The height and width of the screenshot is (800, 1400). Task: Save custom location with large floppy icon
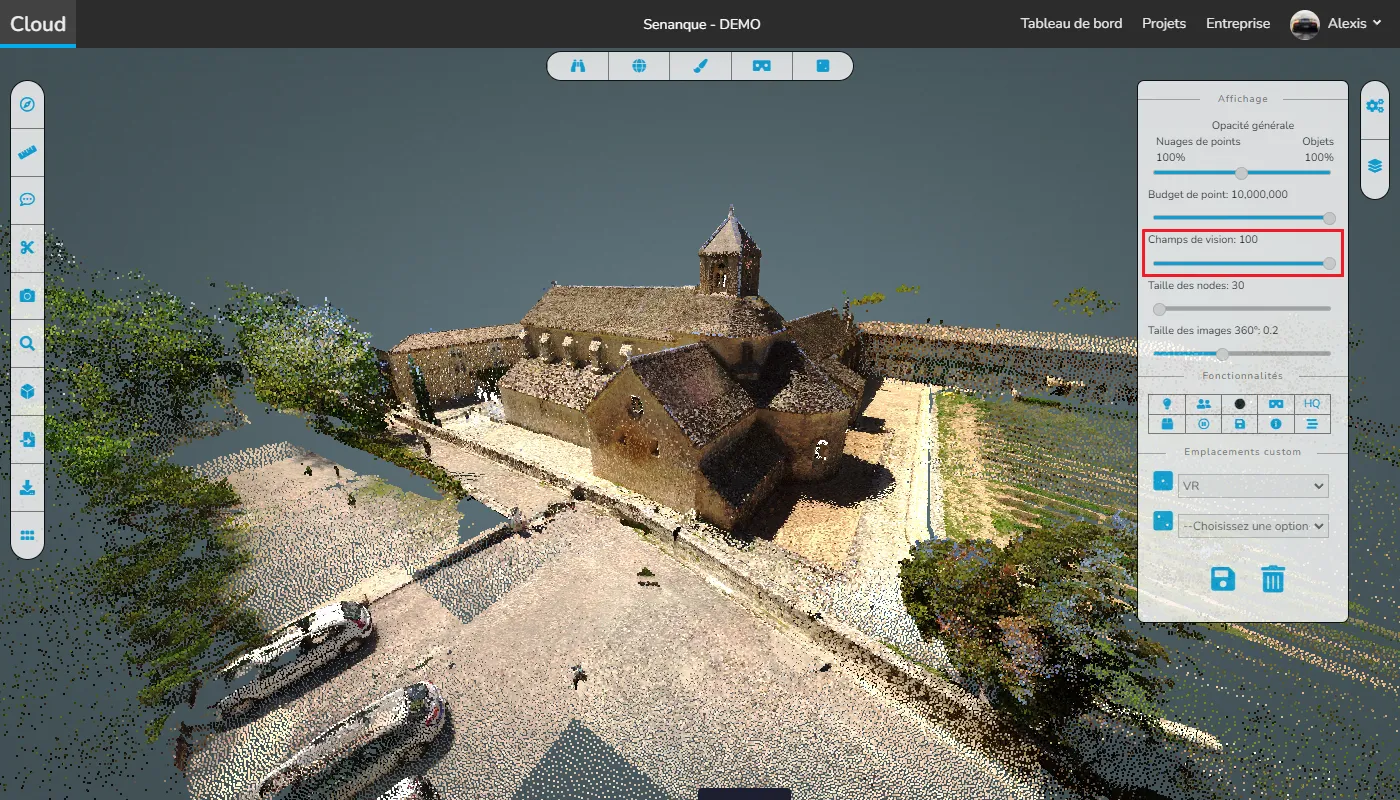pos(1222,579)
